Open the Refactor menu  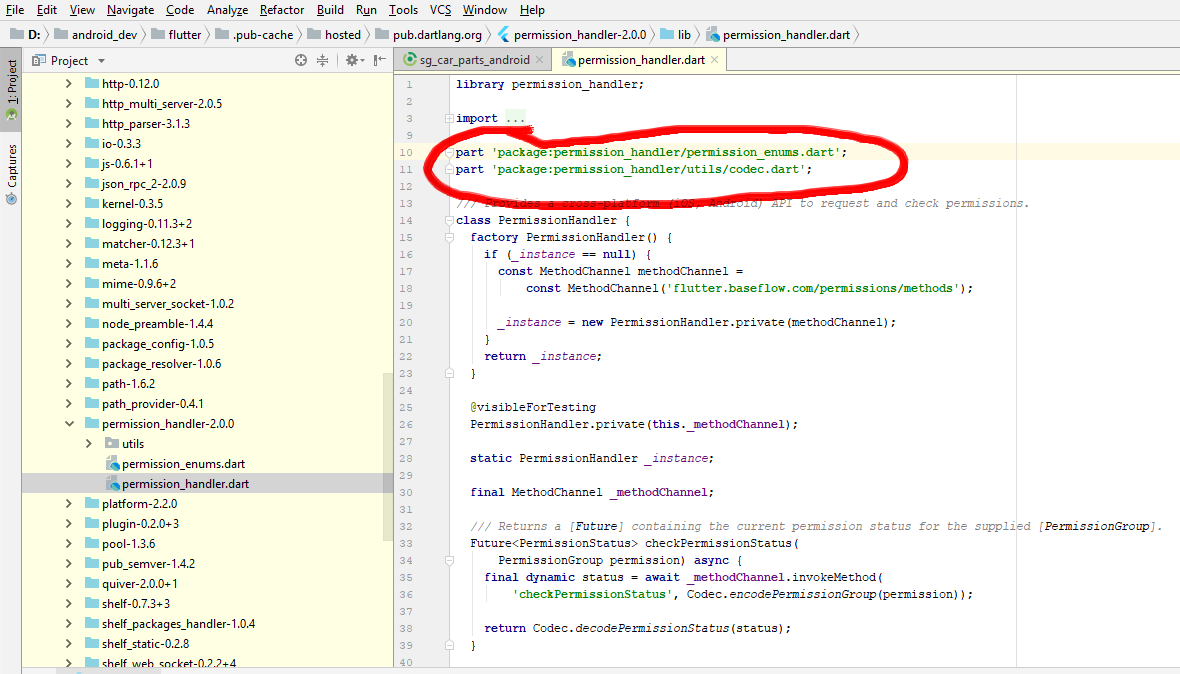pos(281,10)
